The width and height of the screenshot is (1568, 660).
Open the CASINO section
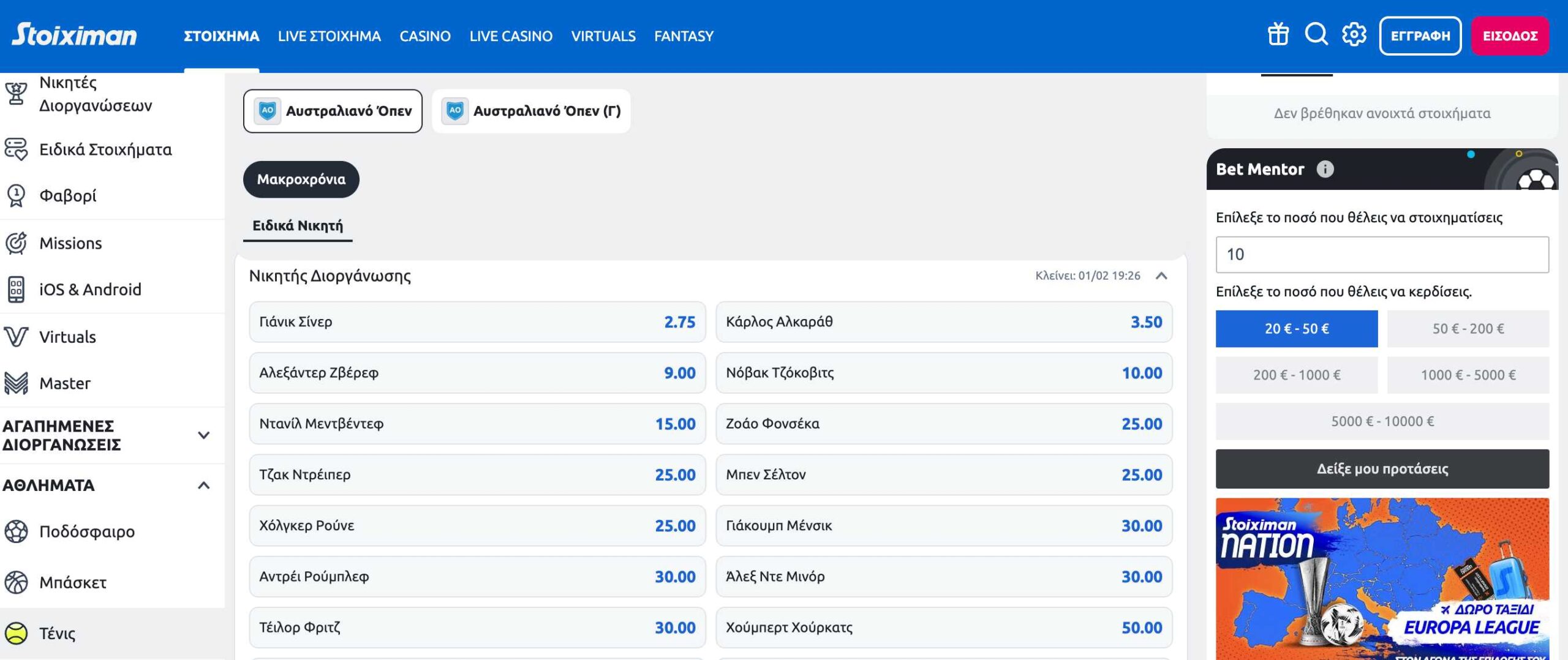tap(425, 36)
